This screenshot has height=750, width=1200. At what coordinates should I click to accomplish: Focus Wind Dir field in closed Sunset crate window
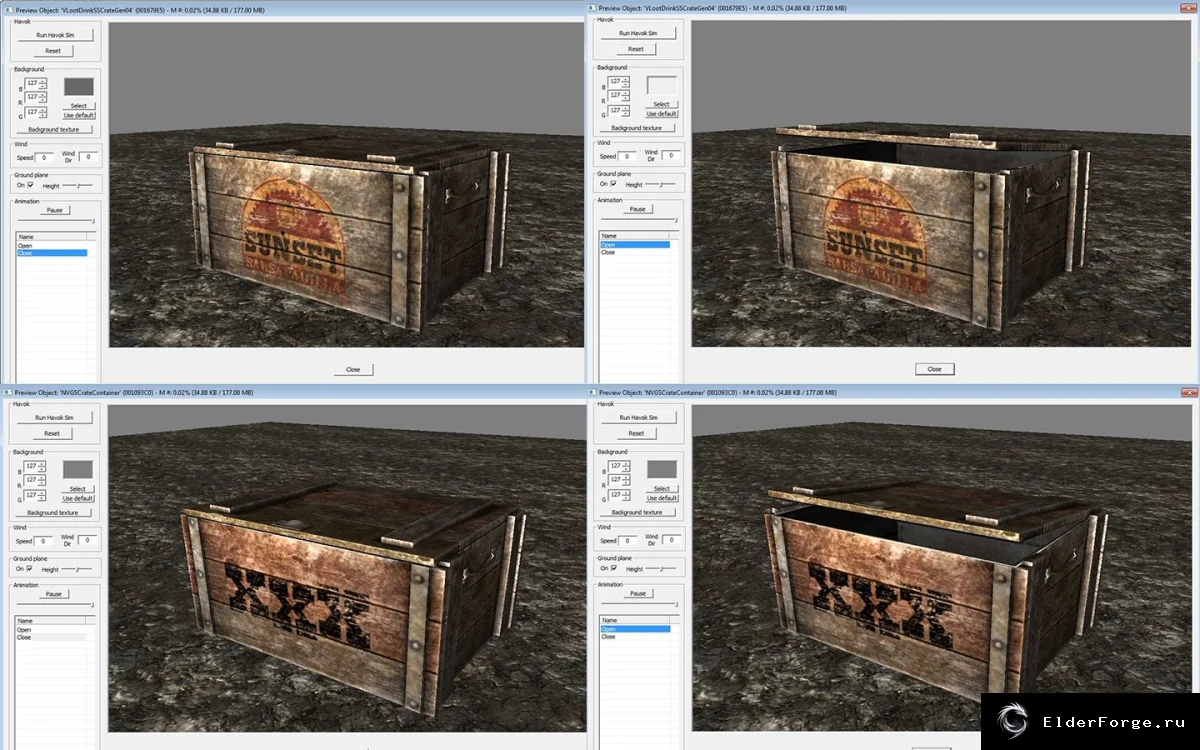[x=89, y=157]
